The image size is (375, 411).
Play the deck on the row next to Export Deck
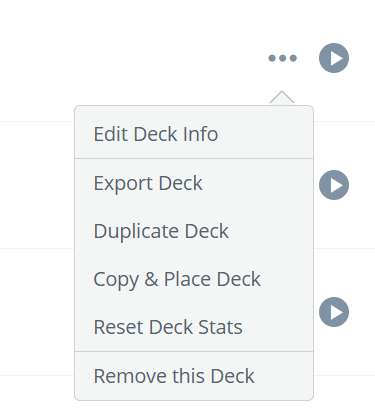(x=334, y=185)
